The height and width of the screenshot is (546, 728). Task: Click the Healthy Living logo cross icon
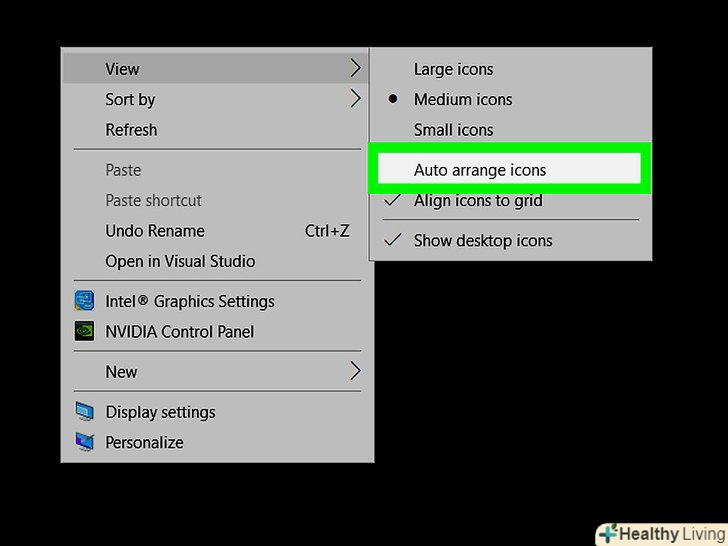click(x=608, y=534)
